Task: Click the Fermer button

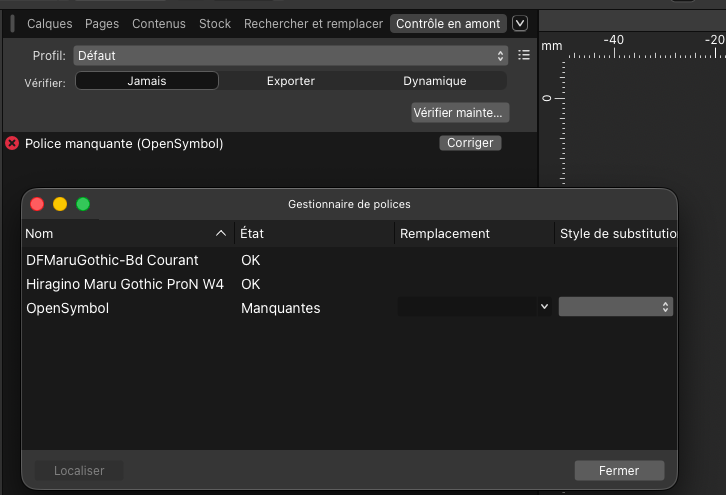Action: point(619,470)
